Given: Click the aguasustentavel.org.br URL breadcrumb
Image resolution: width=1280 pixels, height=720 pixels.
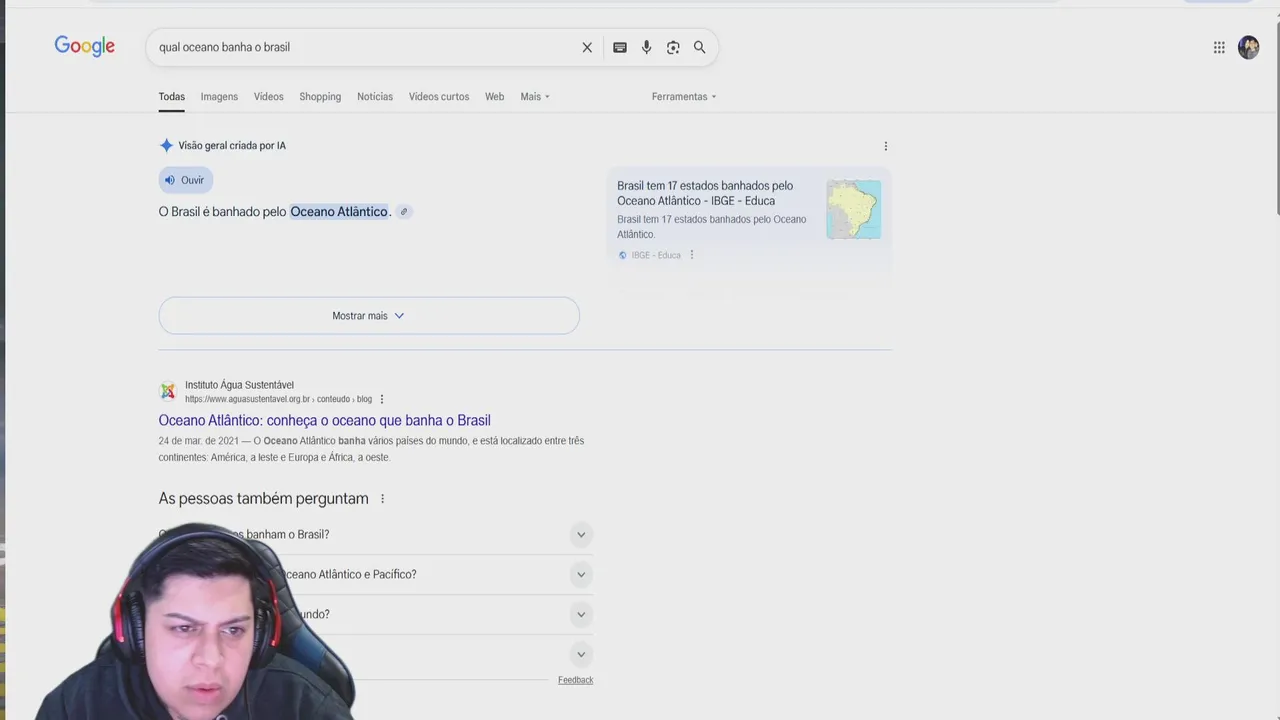Looking at the screenshot, I should click(278, 399).
